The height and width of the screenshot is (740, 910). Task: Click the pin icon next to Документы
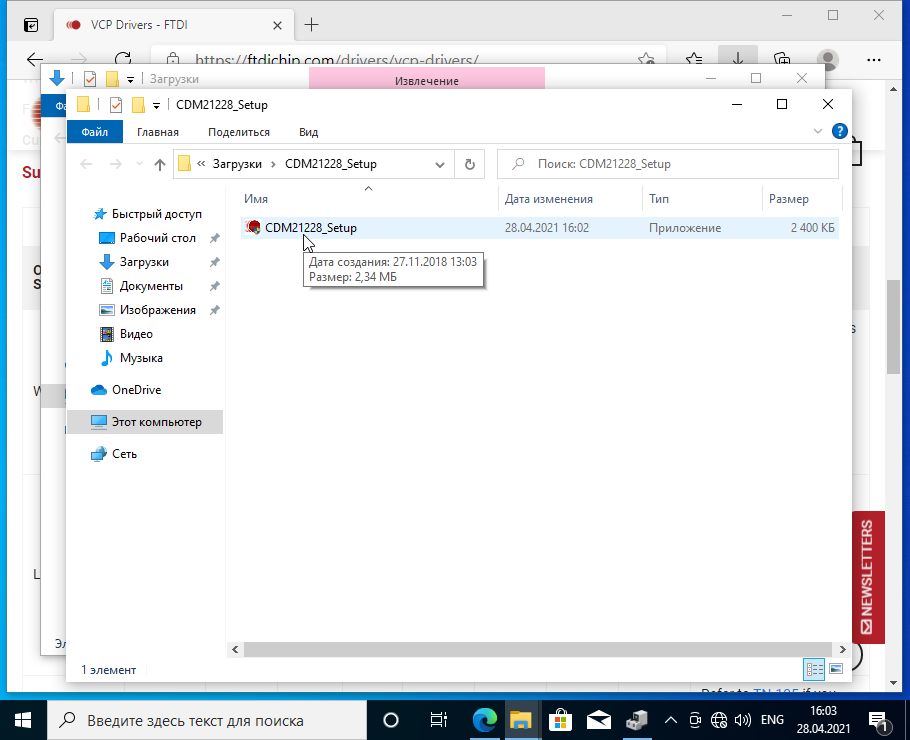pyautogui.click(x=215, y=286)
